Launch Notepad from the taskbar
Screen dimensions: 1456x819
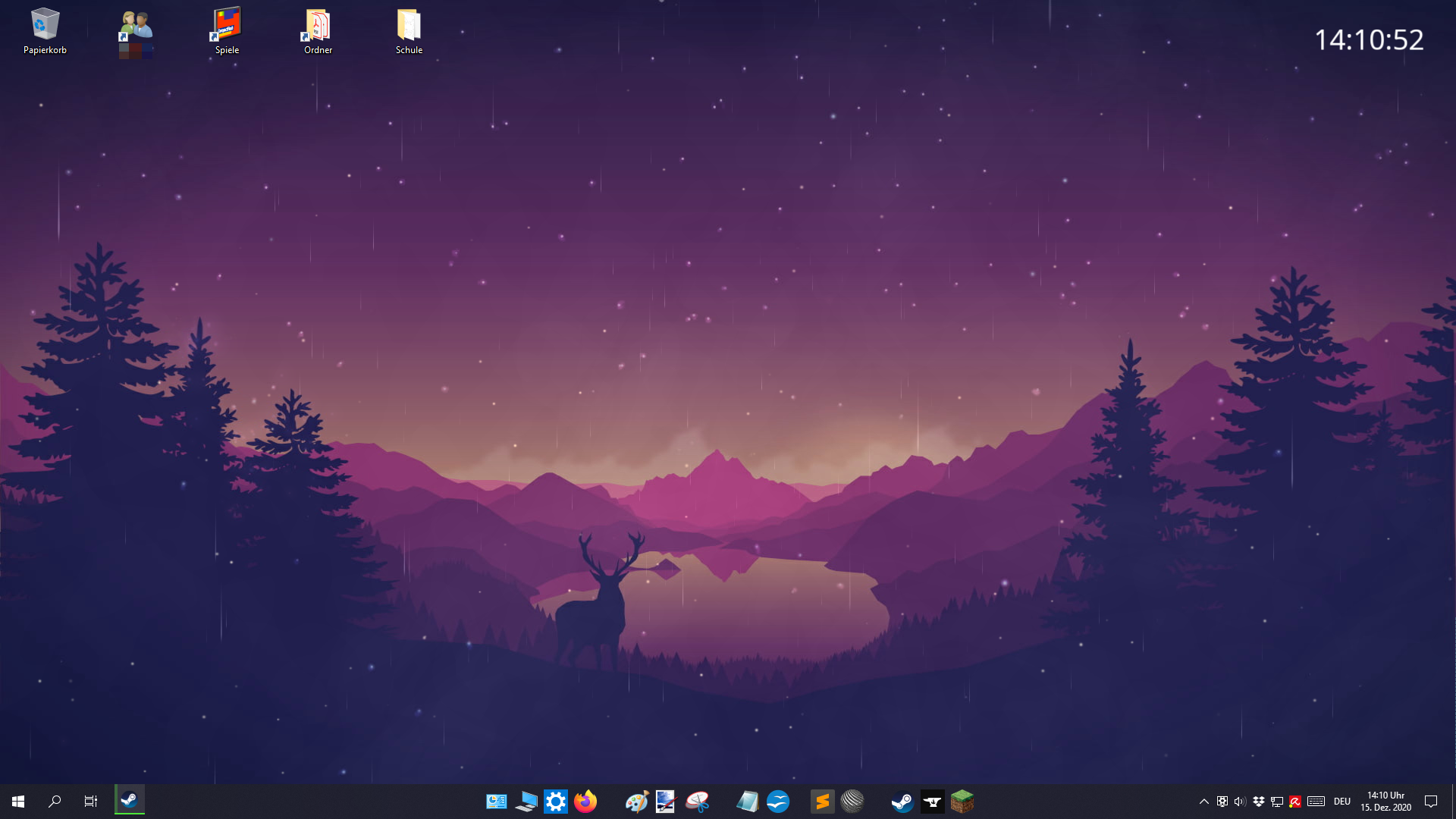pos(748,802)
